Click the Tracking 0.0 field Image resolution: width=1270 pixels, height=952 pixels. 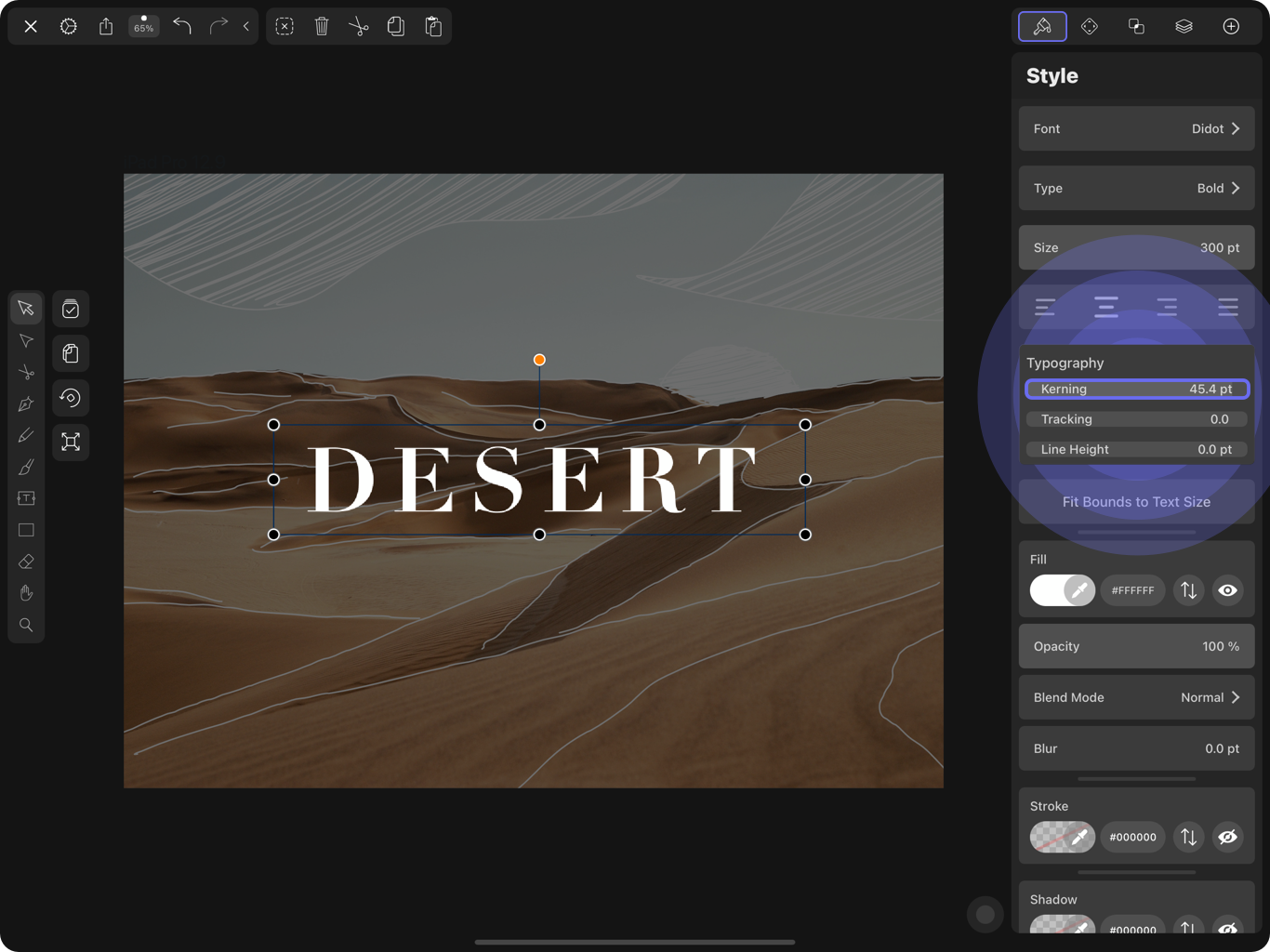(x=1136, y=419)
